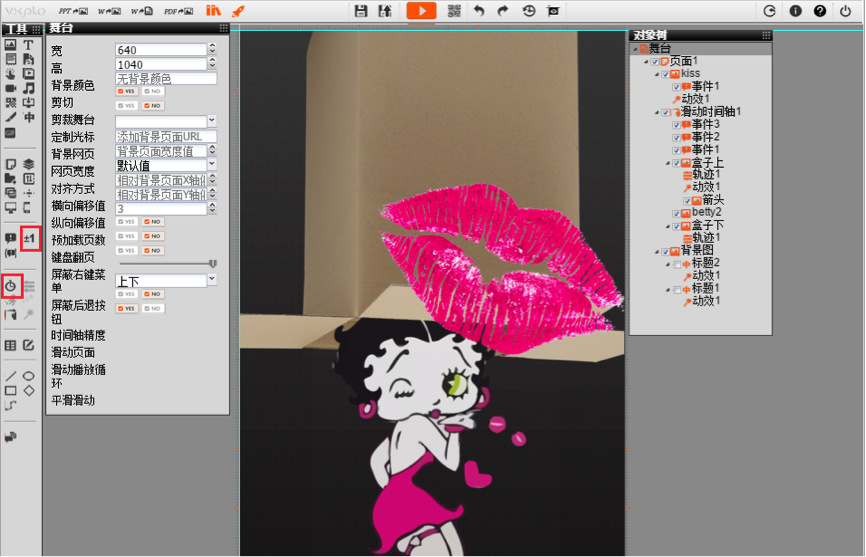866x557 pixels.
Task: Choose the table grid tool
Action: click(x=10, y=346)
